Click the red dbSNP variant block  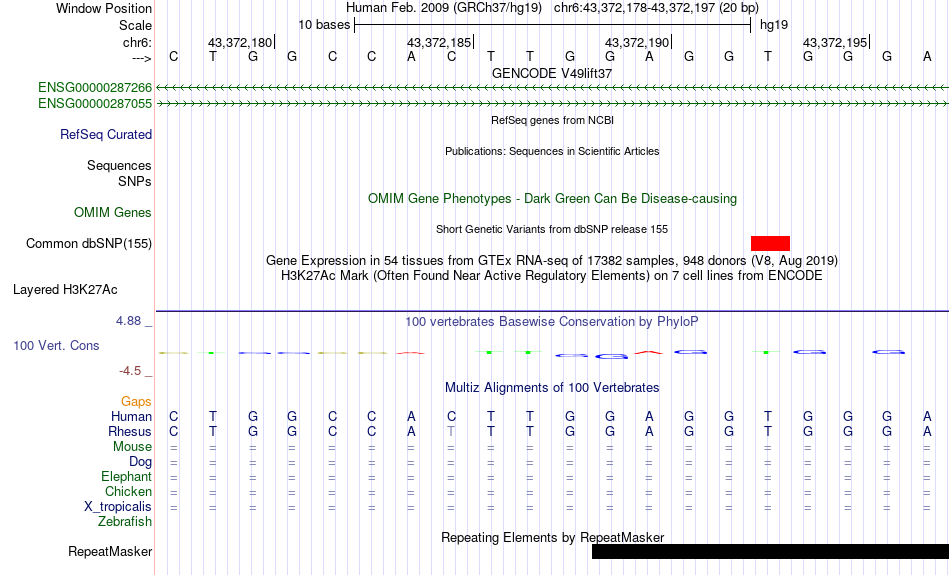click(770, 244)
